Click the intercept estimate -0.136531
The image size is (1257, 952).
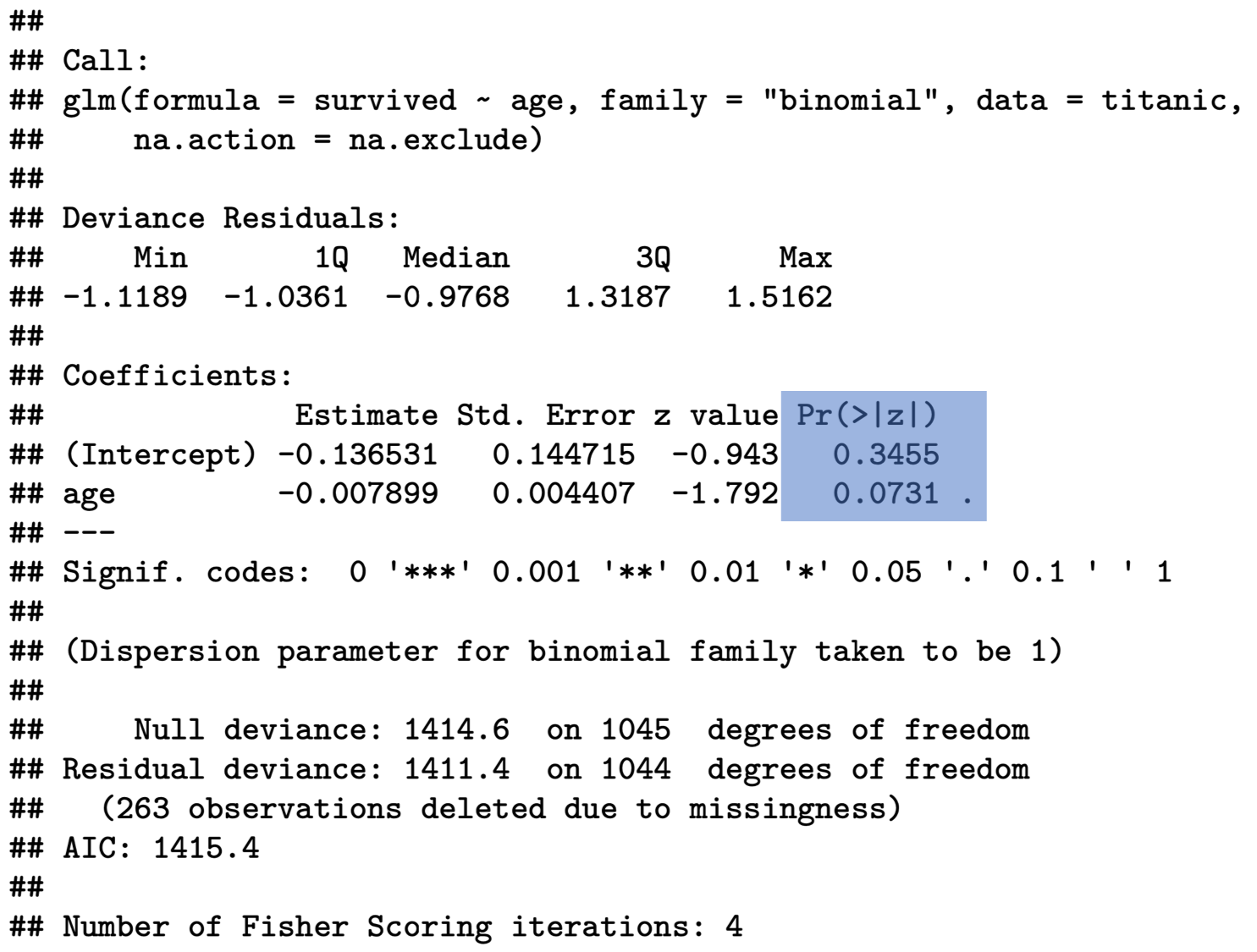pos(358,455)
